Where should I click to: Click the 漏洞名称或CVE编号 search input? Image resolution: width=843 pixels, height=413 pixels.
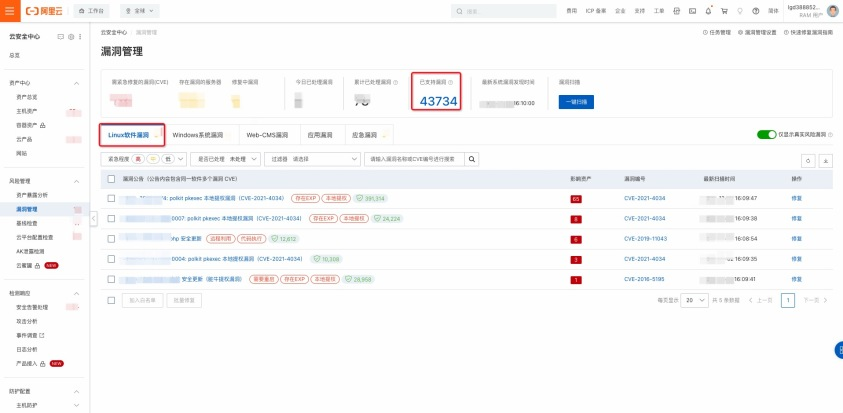414,159
